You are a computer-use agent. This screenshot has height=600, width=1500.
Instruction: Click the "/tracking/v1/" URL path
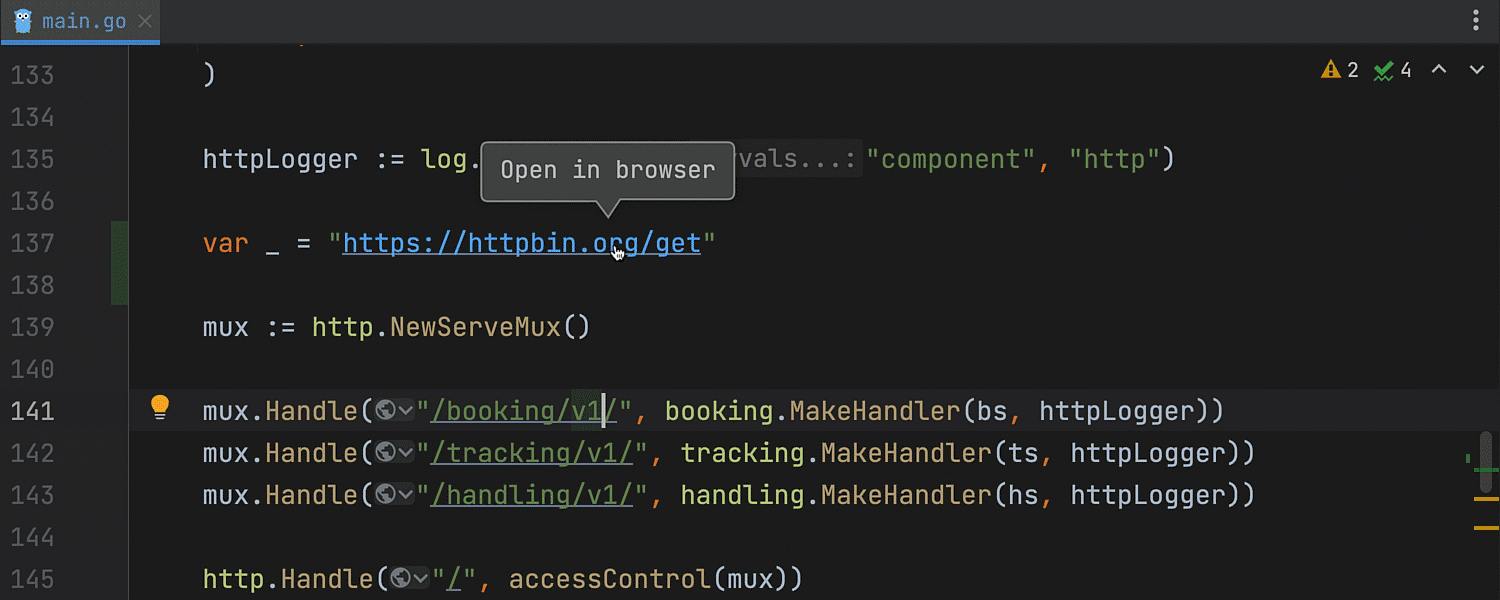tap(531, 453)
